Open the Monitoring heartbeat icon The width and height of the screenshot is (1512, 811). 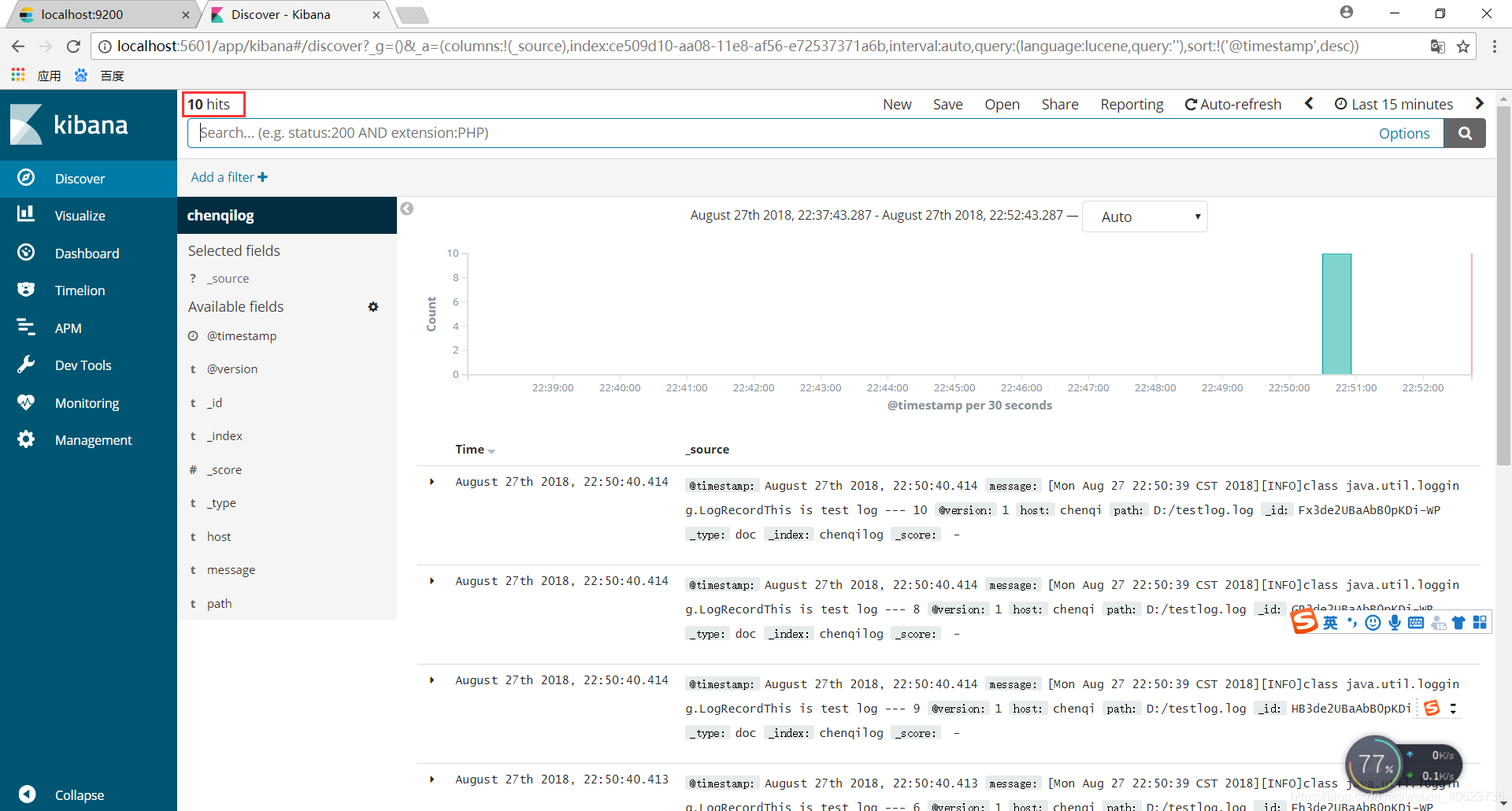click(26, 402)
